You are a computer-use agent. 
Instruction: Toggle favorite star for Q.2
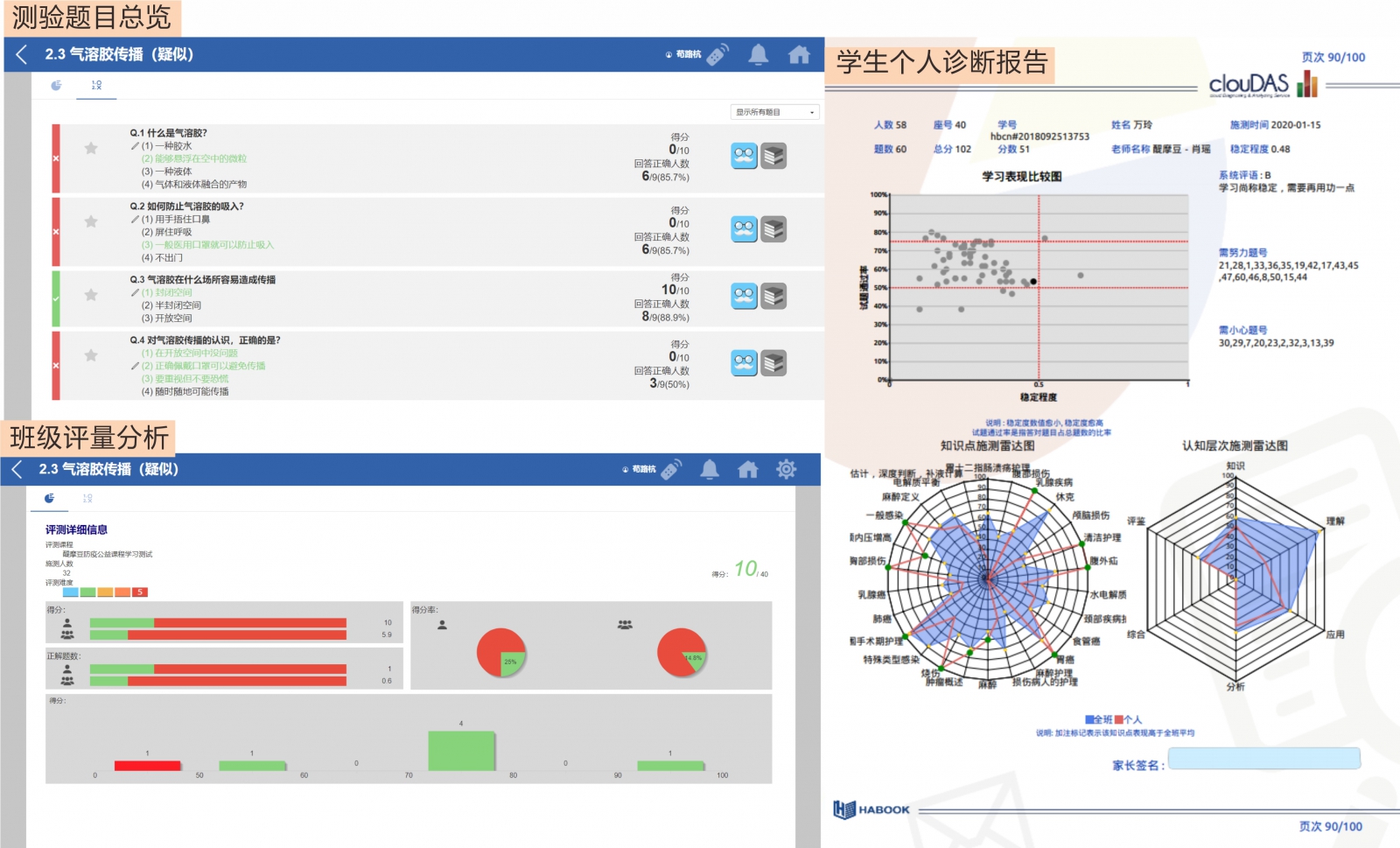tap(91, 222)
